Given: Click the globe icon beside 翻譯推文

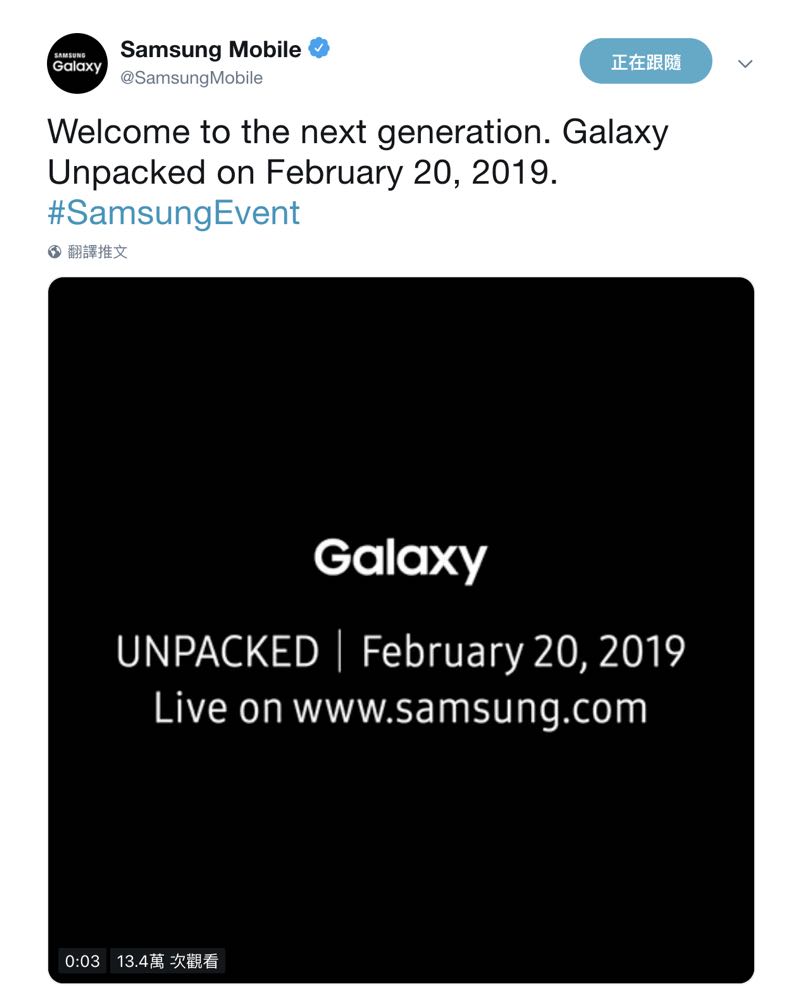Looking at the screenshot, I should coord(55,252).
